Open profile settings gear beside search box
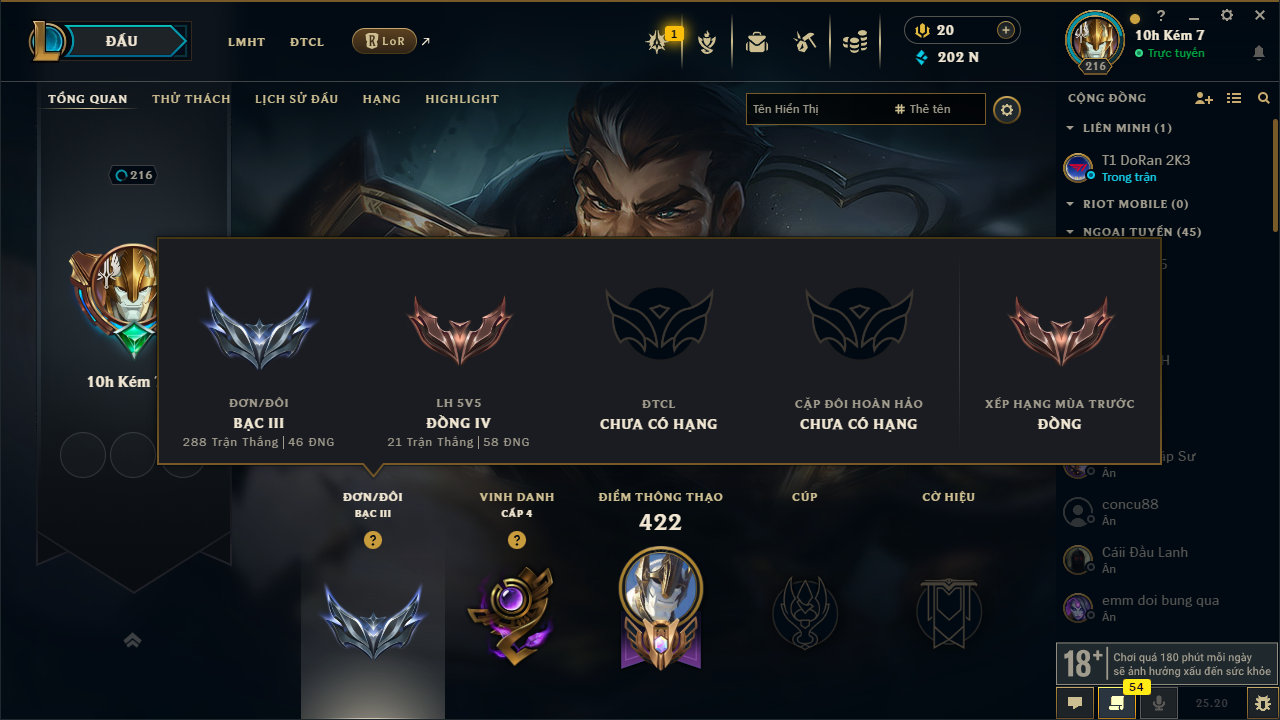 [1007, 109]
